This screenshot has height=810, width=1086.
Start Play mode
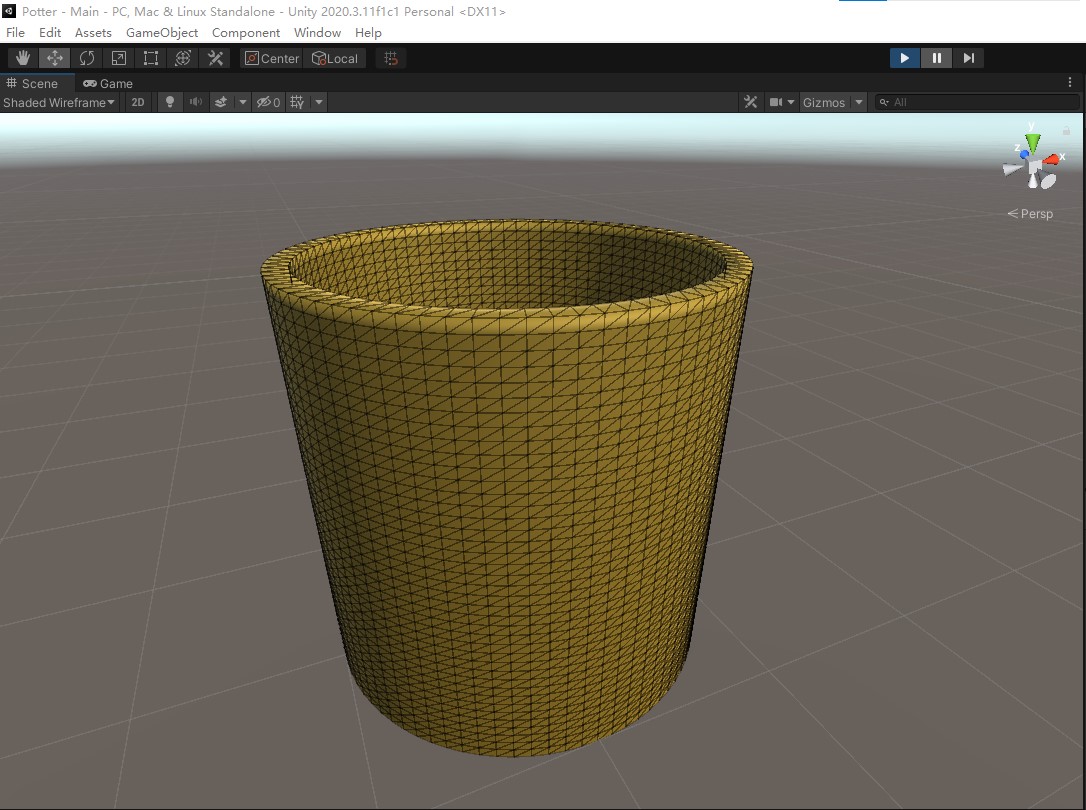(905, 58)
